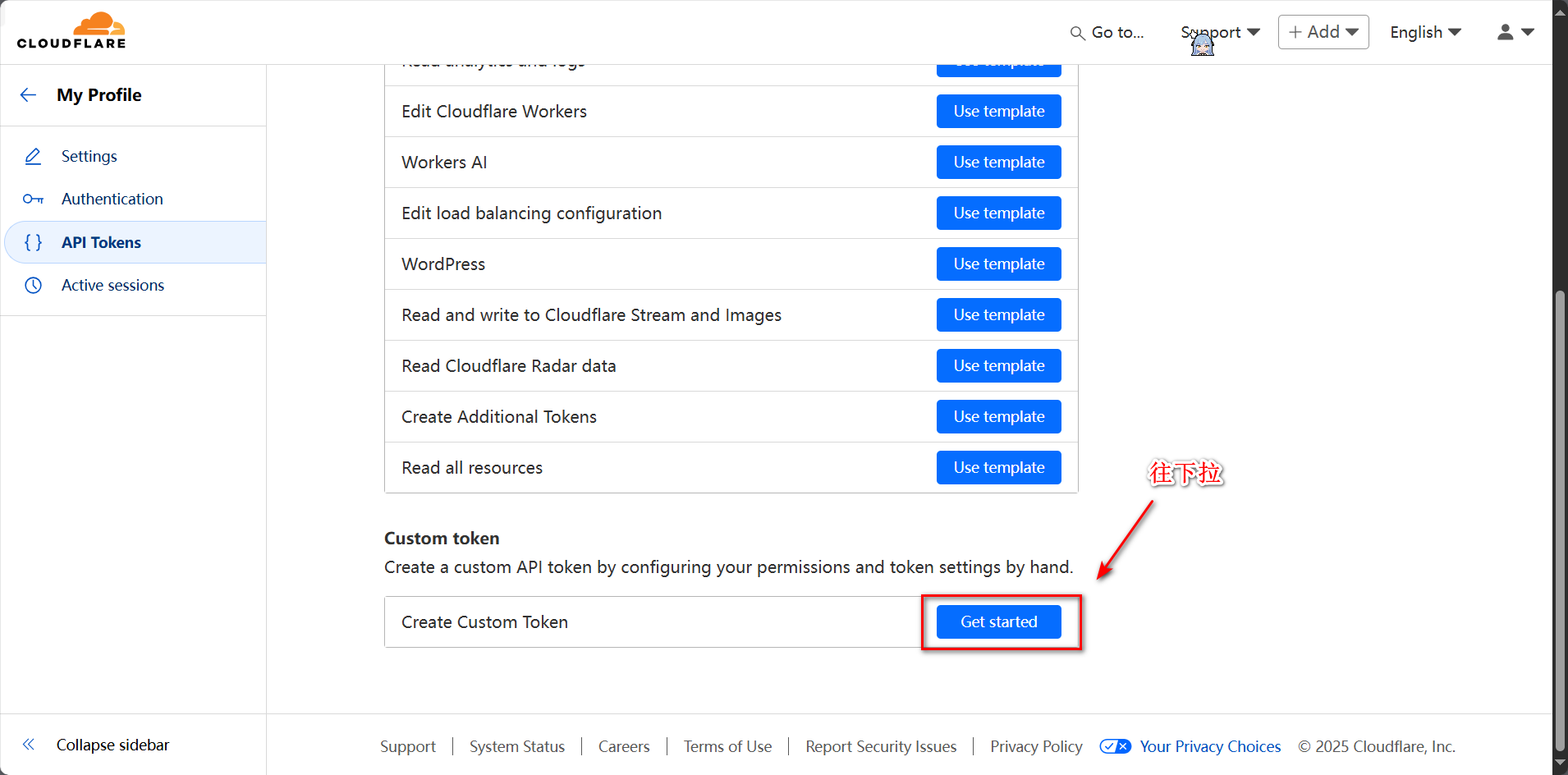Open the System Status footer link
The width and height of the screenshot is (1568, 775).
(x=516, y=746)
